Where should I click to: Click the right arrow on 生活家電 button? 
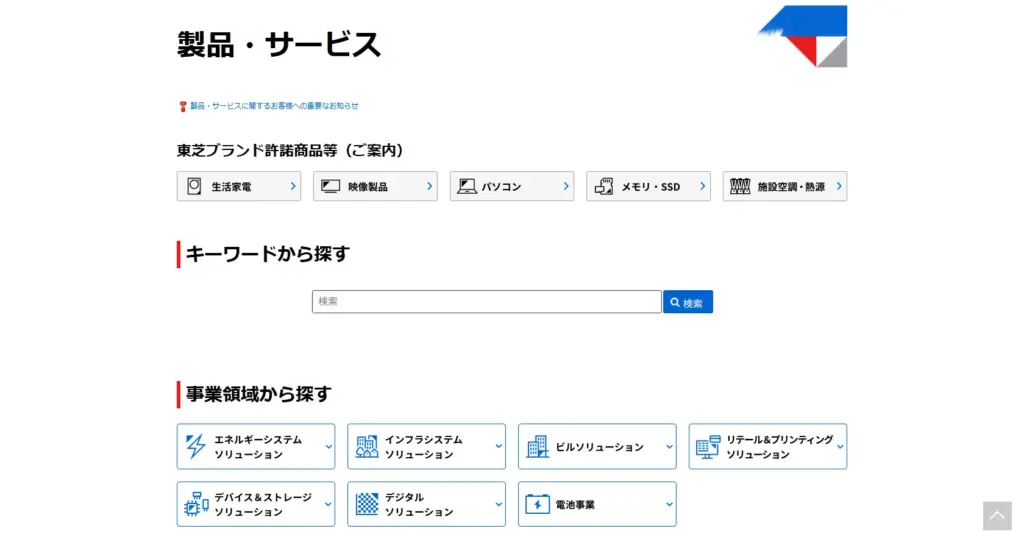[x=293, y=186]
